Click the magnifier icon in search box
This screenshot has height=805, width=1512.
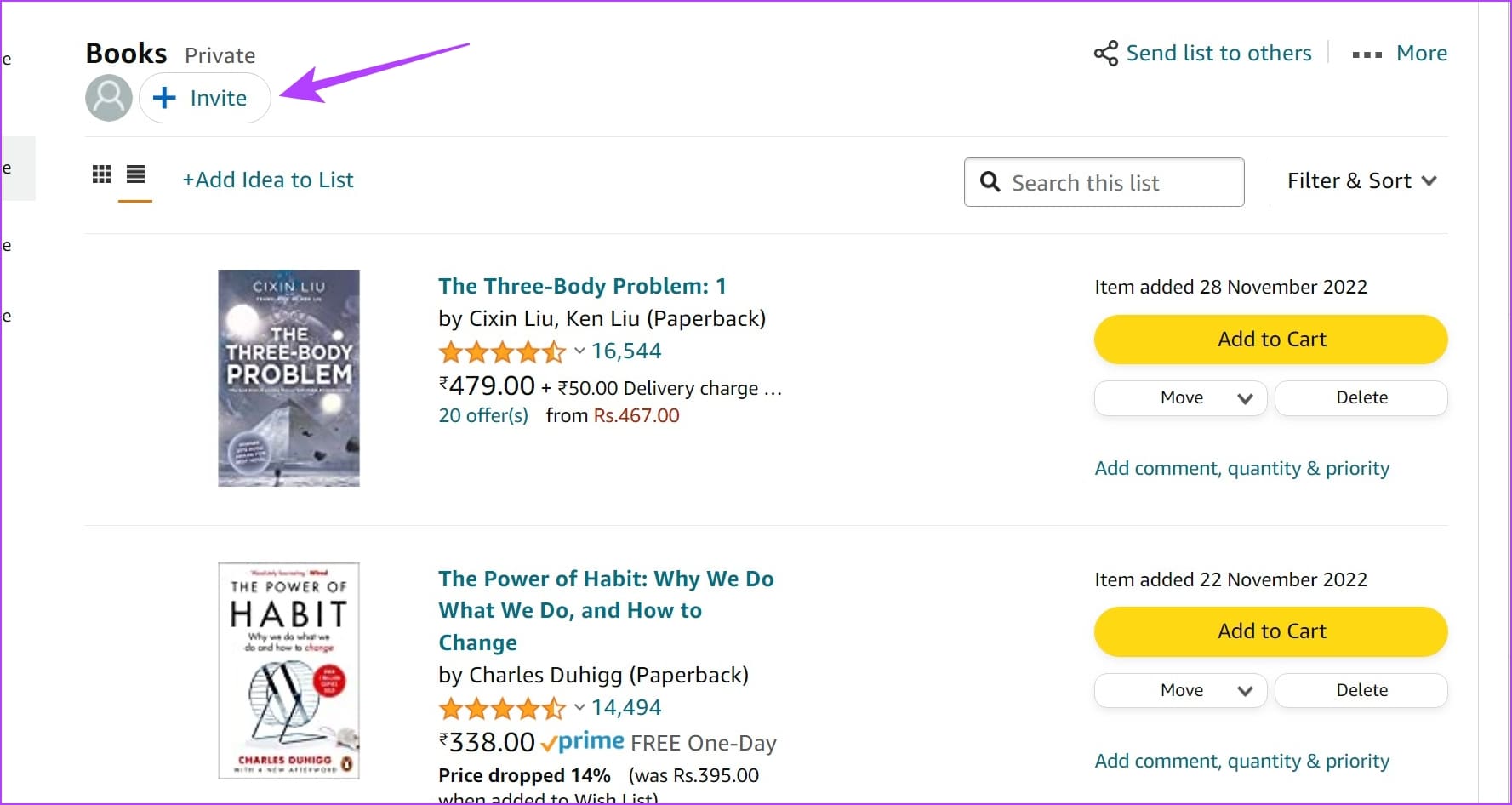point(990,181)
